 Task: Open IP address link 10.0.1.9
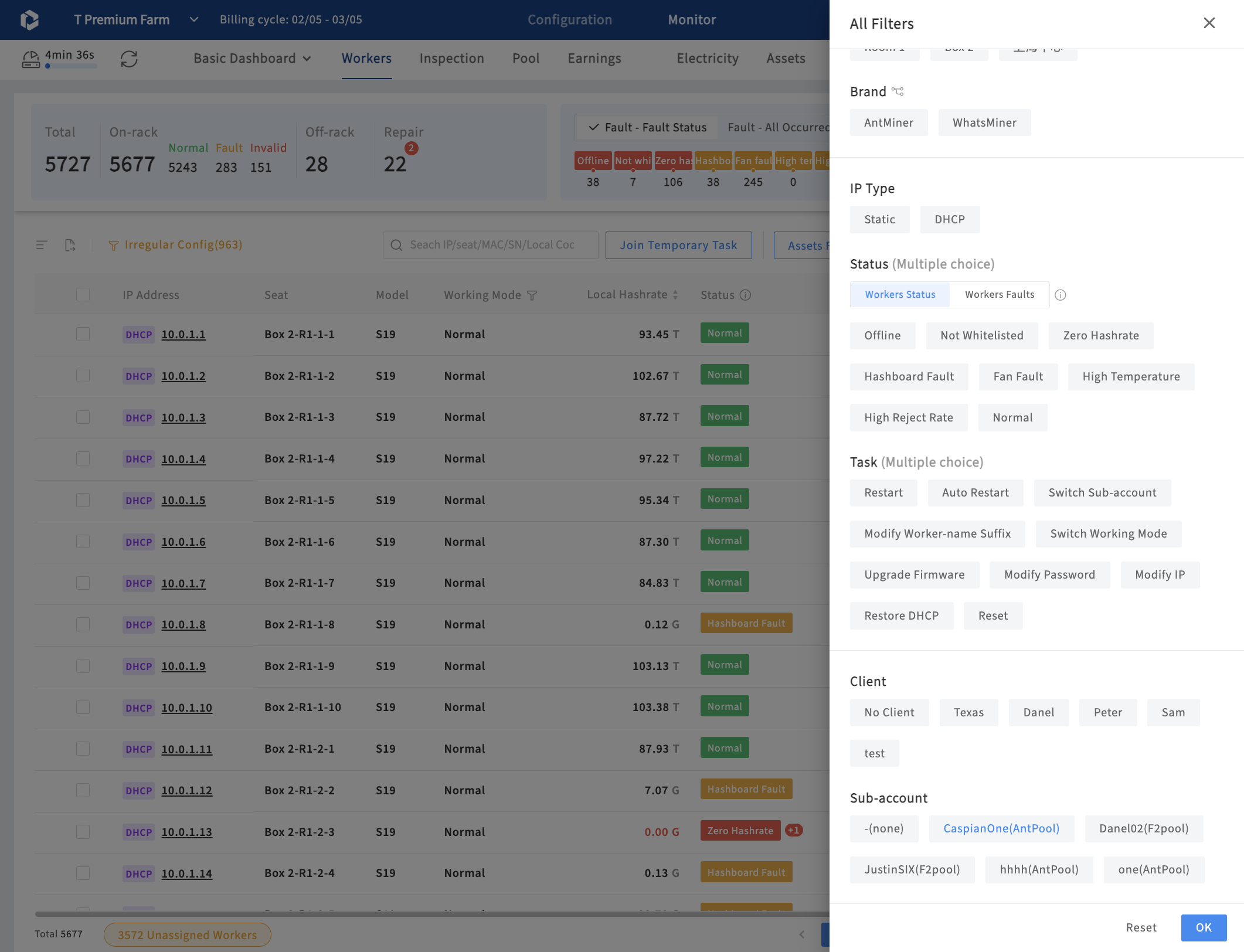tap(183, 666)
